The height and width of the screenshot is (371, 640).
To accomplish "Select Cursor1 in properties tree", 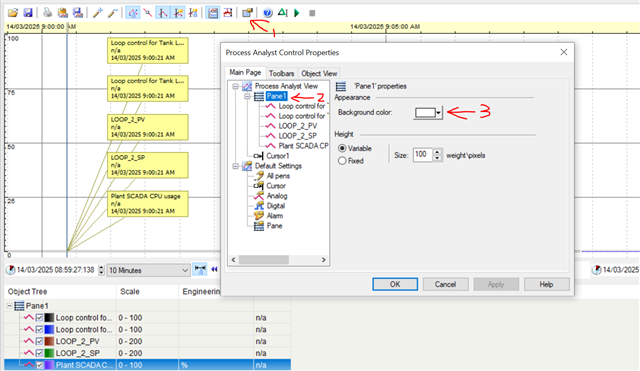I will coord(278,156).
